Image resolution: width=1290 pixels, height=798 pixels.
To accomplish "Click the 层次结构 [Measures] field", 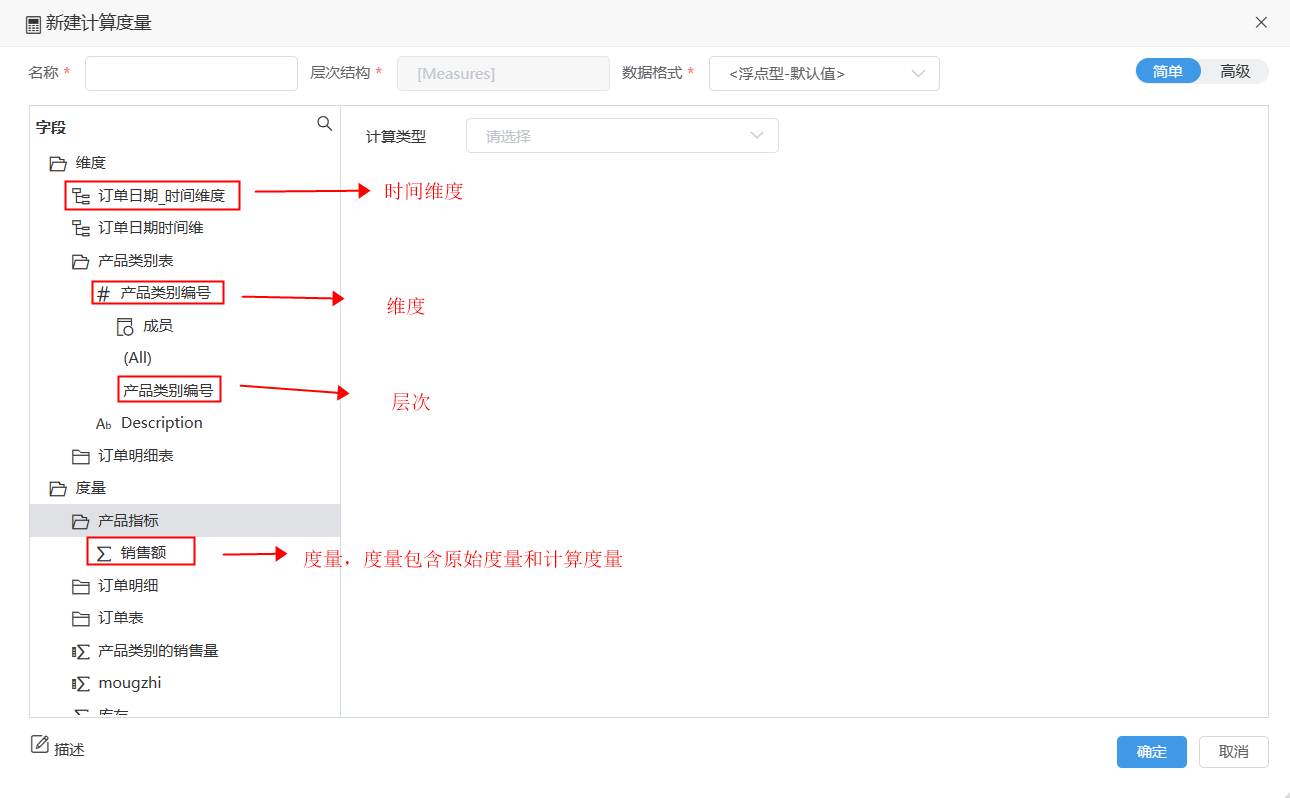I will tap(503, 74).
